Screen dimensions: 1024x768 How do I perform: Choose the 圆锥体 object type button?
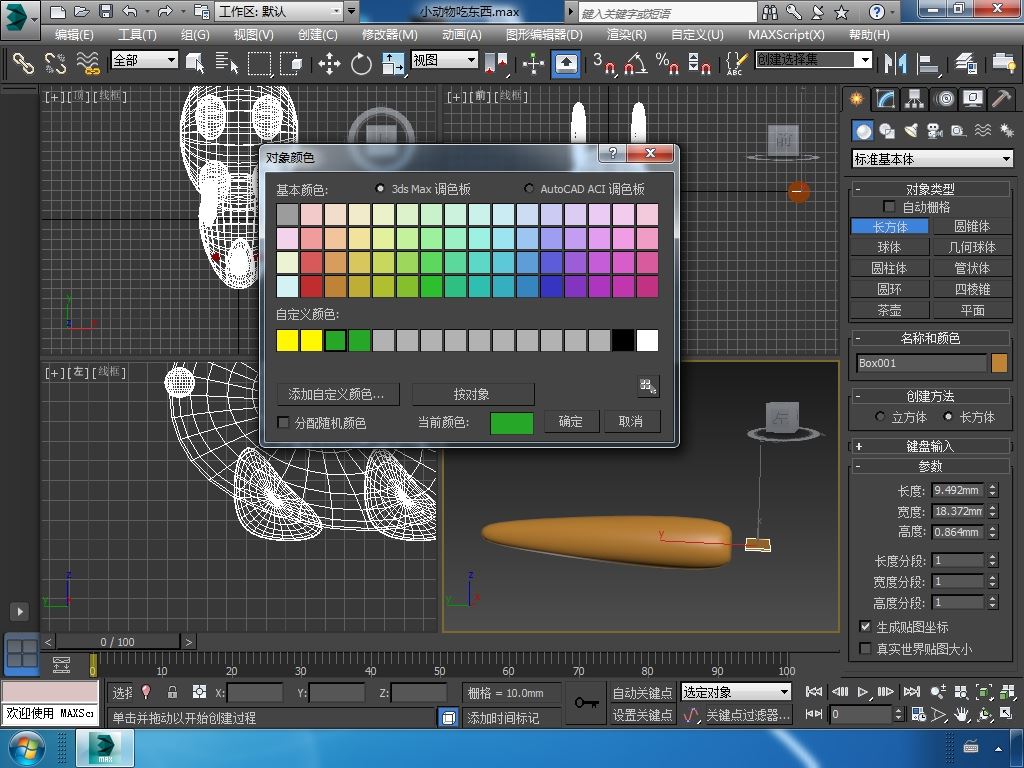click(972, 227)
